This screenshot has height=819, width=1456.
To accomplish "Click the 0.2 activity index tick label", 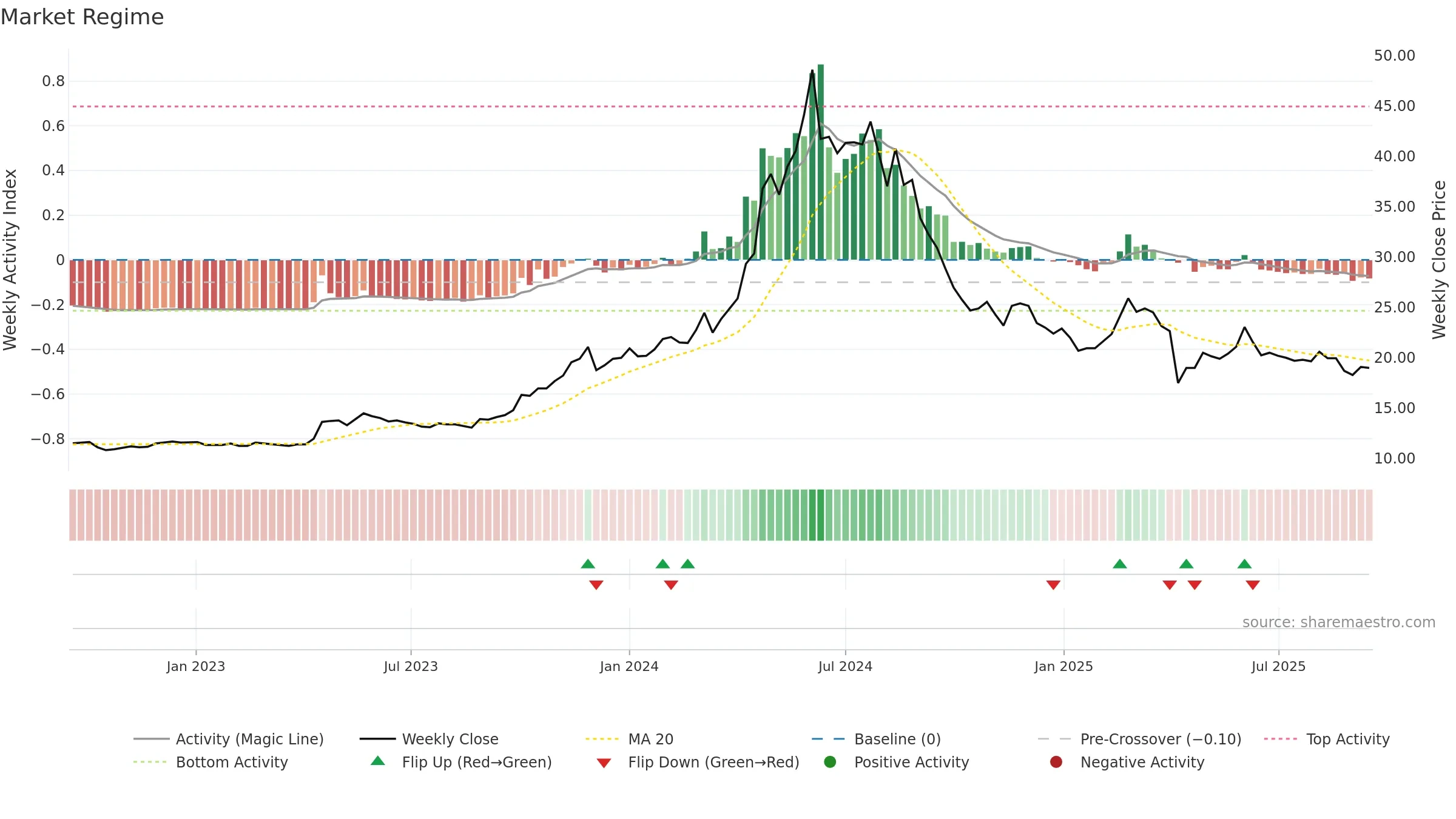I will pyautogui.click(x=53, y=215).
